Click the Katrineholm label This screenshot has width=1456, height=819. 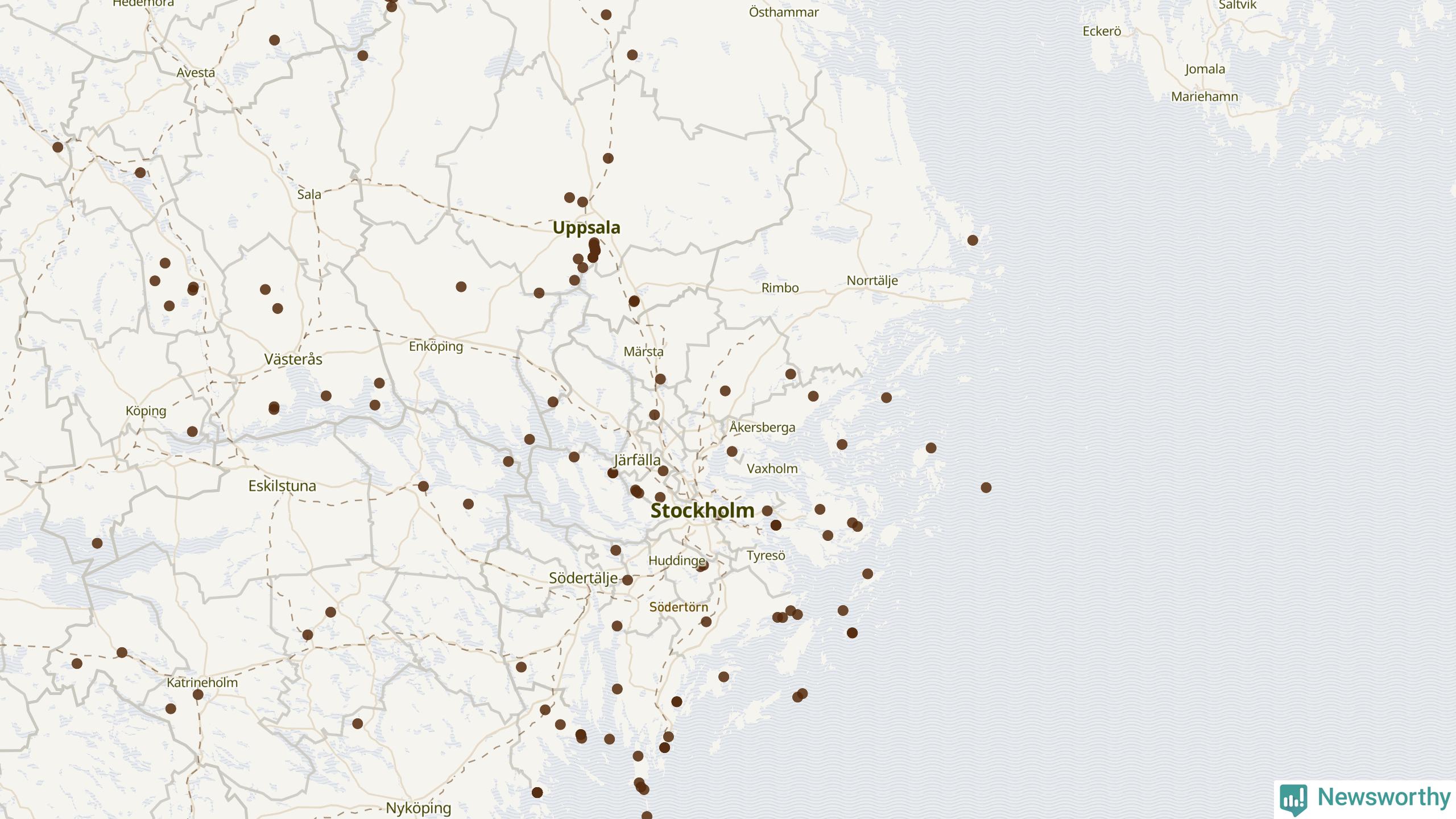tap(202, 682)
